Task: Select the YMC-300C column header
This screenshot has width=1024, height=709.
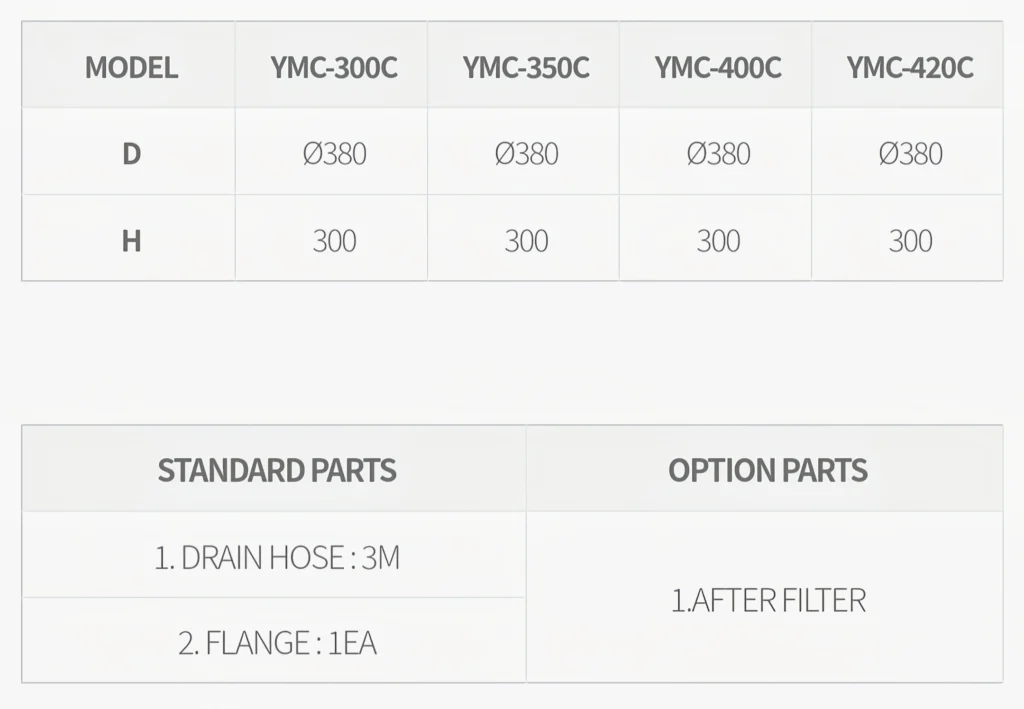Action: [333, 67]
